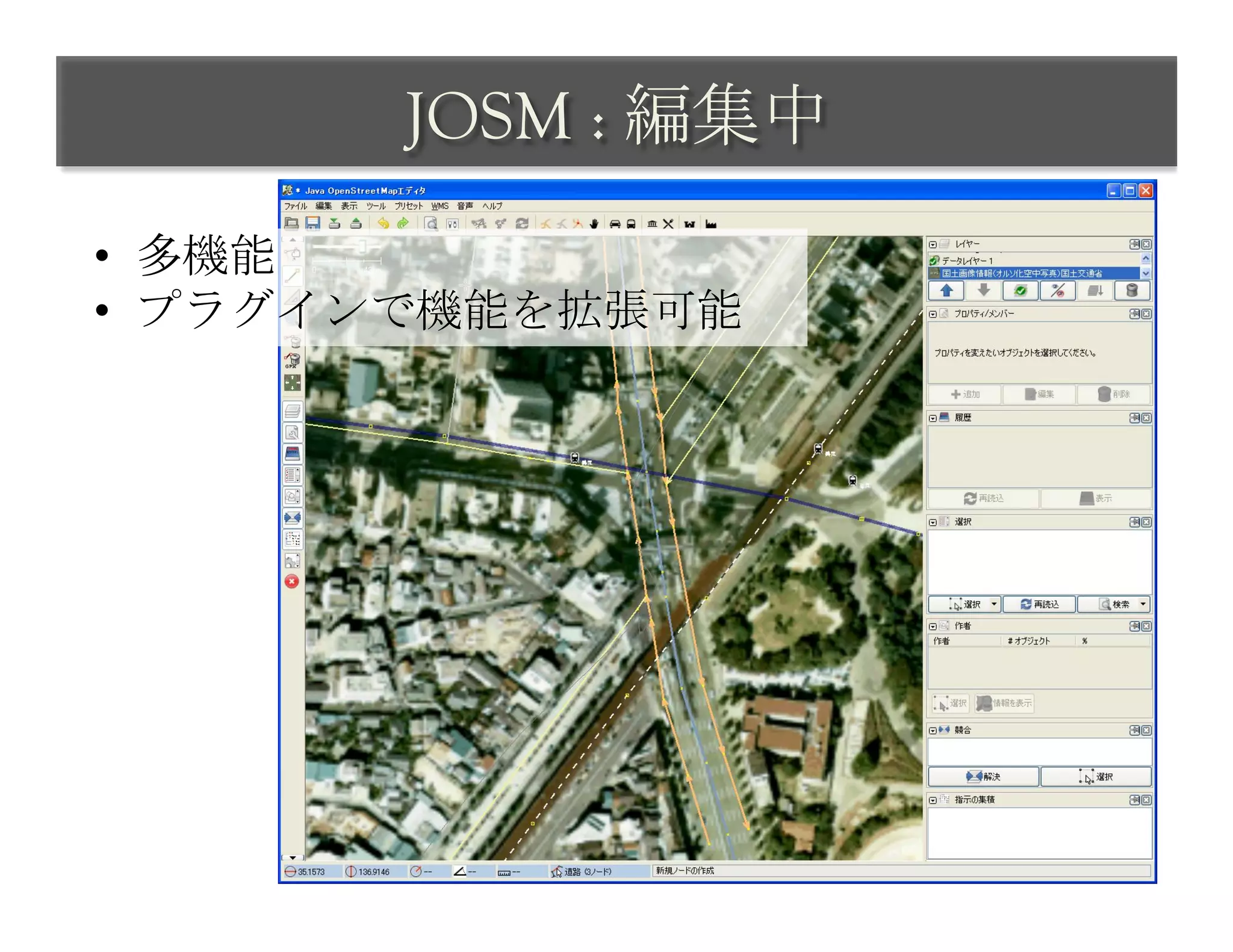Collapse the プロパティ/メンバー panel arrow

pos(933,314)
